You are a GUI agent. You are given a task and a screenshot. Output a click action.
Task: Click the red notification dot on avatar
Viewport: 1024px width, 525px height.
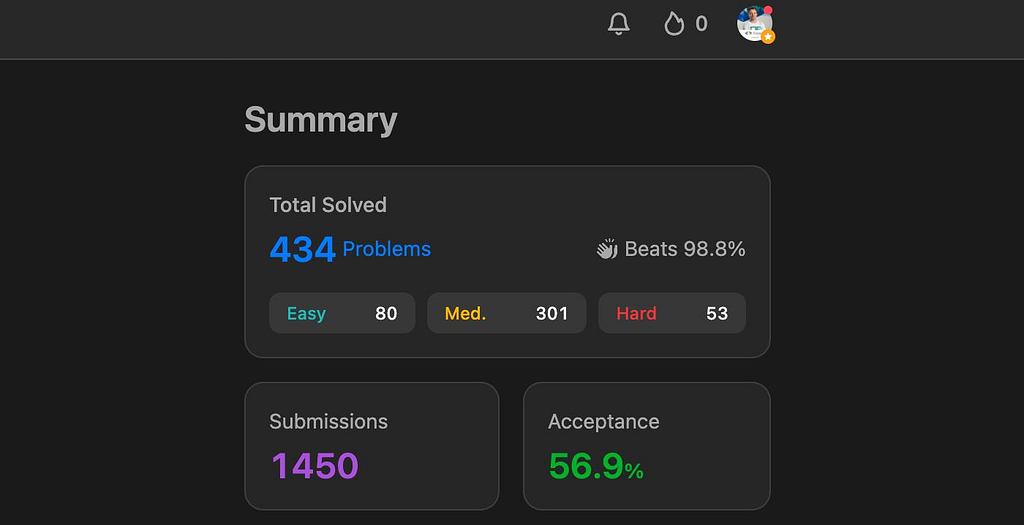768,10
